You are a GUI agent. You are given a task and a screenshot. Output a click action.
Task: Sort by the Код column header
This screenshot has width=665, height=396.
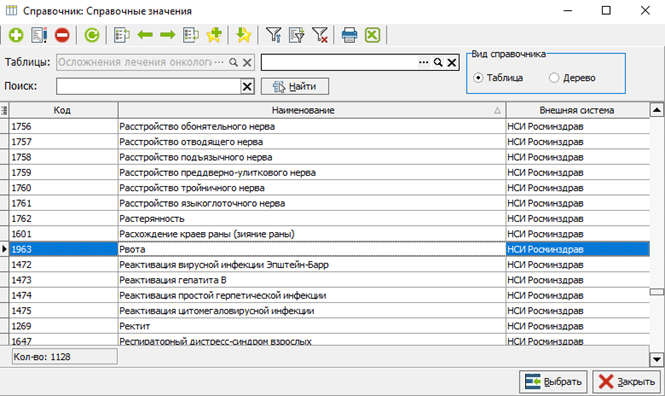click(x=63, y=110)
